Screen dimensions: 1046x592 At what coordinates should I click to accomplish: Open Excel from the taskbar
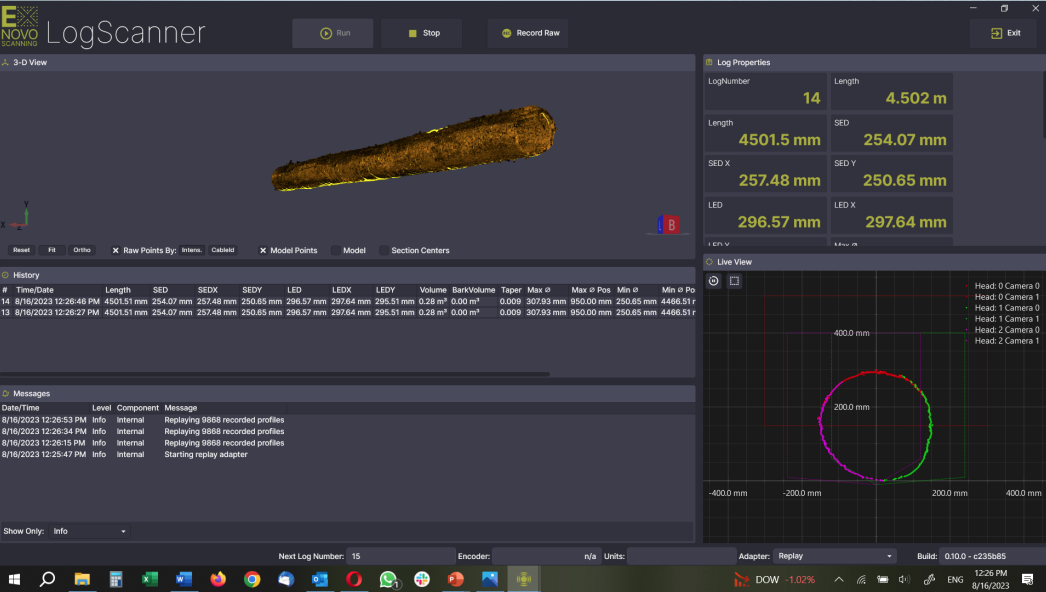point(150,579)
